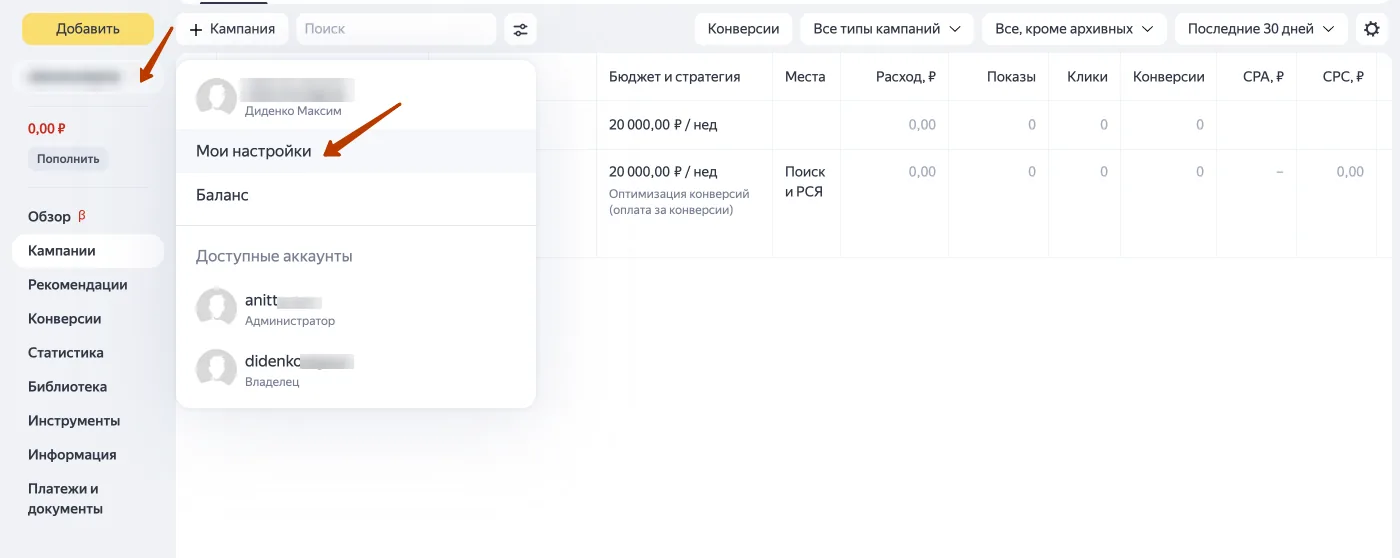Click the Поиск и РСЯ cell

[805, 181]
